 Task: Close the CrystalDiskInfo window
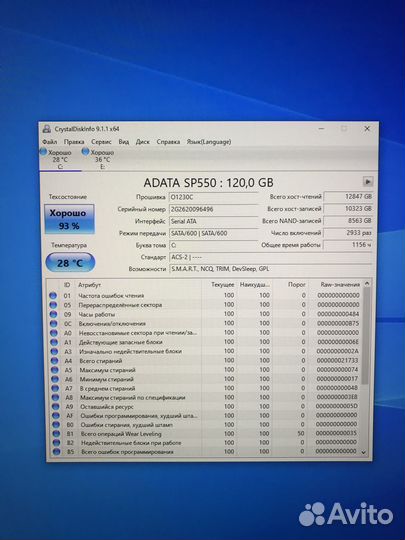click(367, 128)
